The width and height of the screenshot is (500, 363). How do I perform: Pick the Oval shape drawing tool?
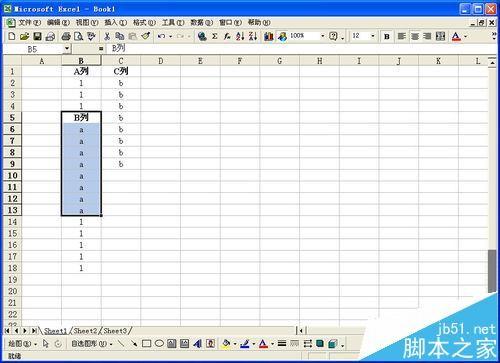[x=159, y=343]
